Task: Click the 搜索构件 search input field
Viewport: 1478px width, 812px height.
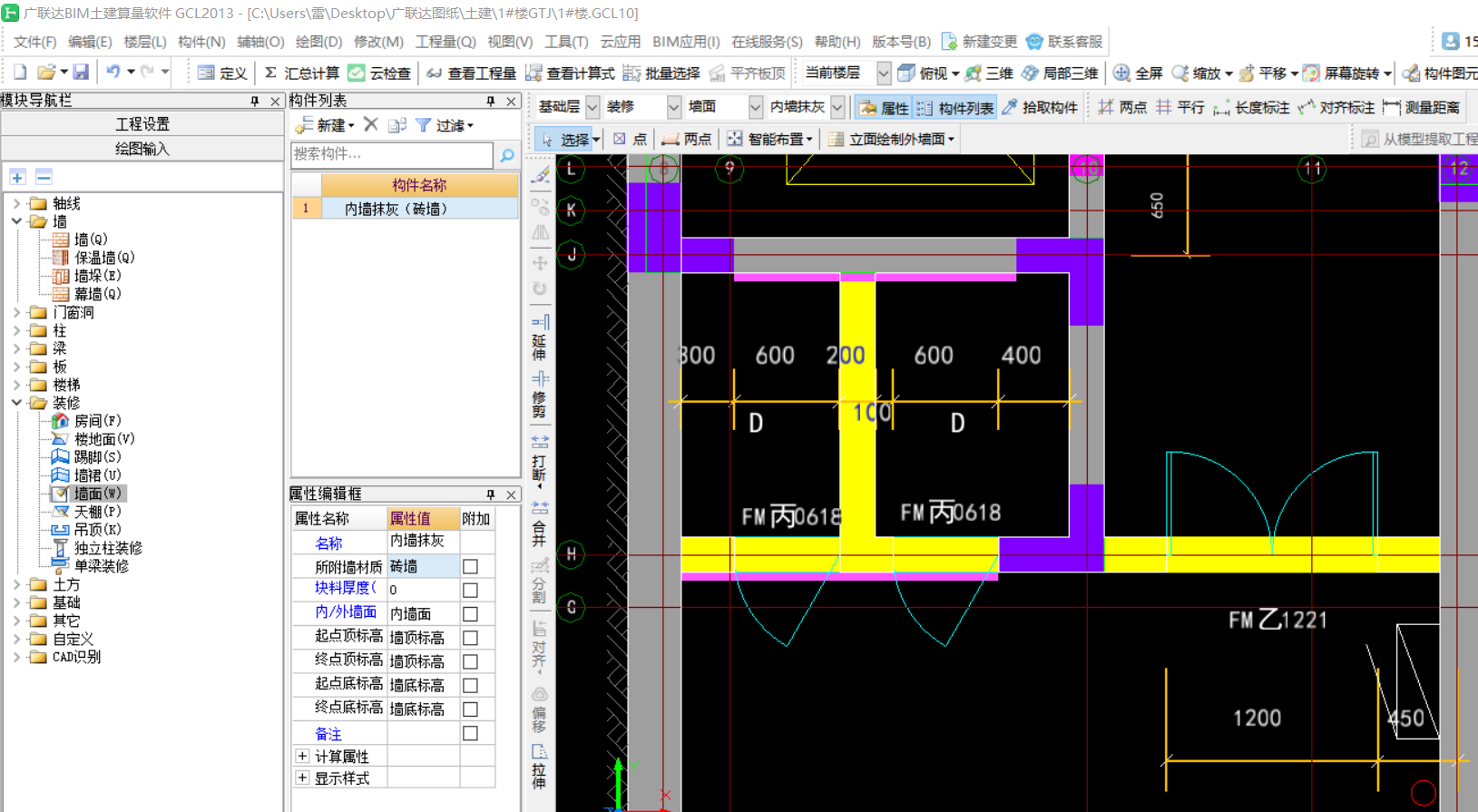Action: pyautogui.click(x=392, y=154)
